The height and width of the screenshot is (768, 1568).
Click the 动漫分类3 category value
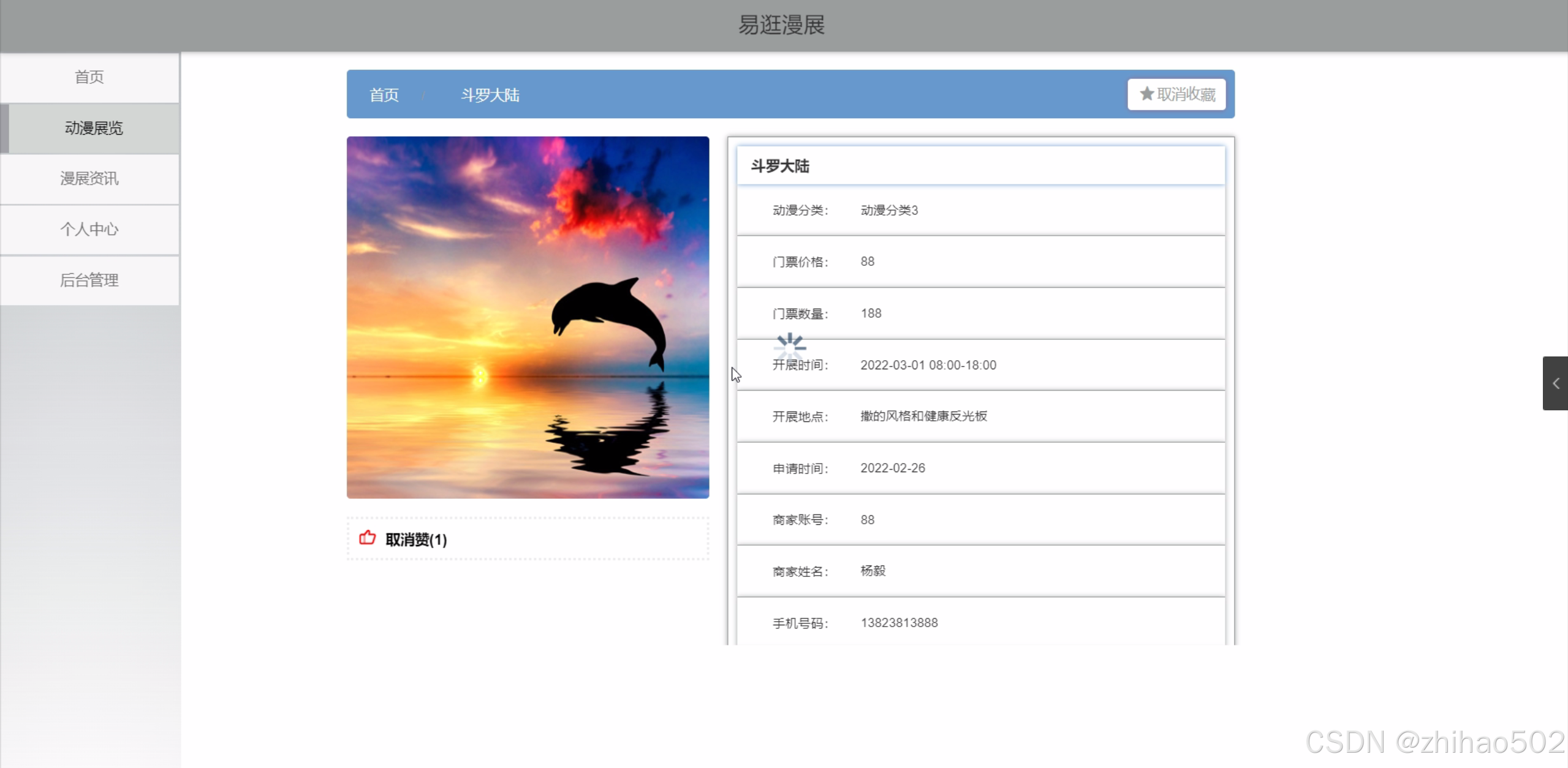(888, 211)
